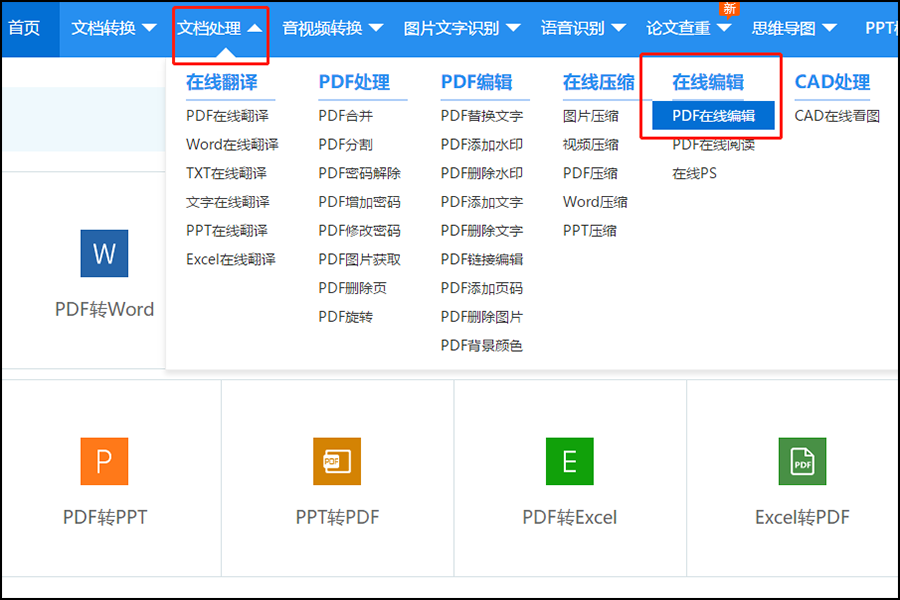Screen dimensions: 900x600
Task: Click the PDF合并 link
Action: pyautogui.click(x=346, y=116)
